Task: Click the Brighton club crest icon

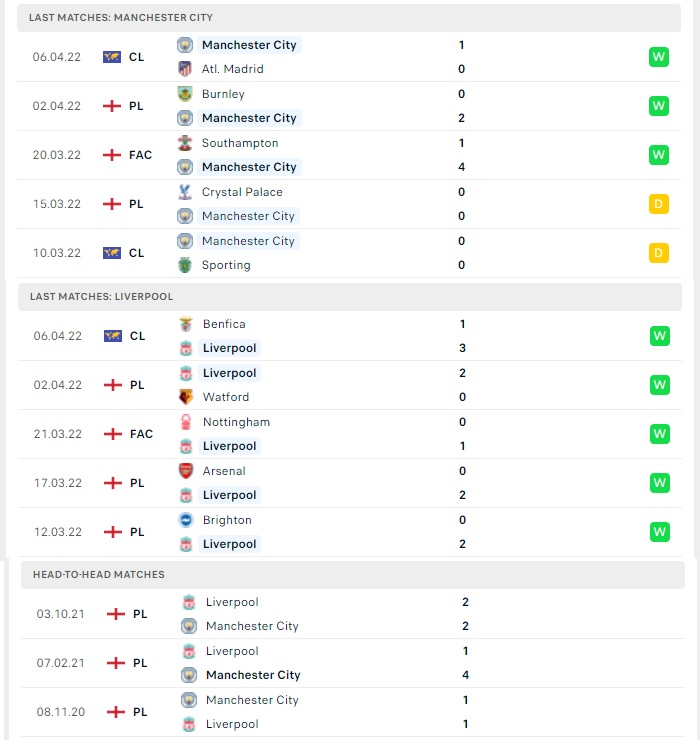Action: point(186,520)
